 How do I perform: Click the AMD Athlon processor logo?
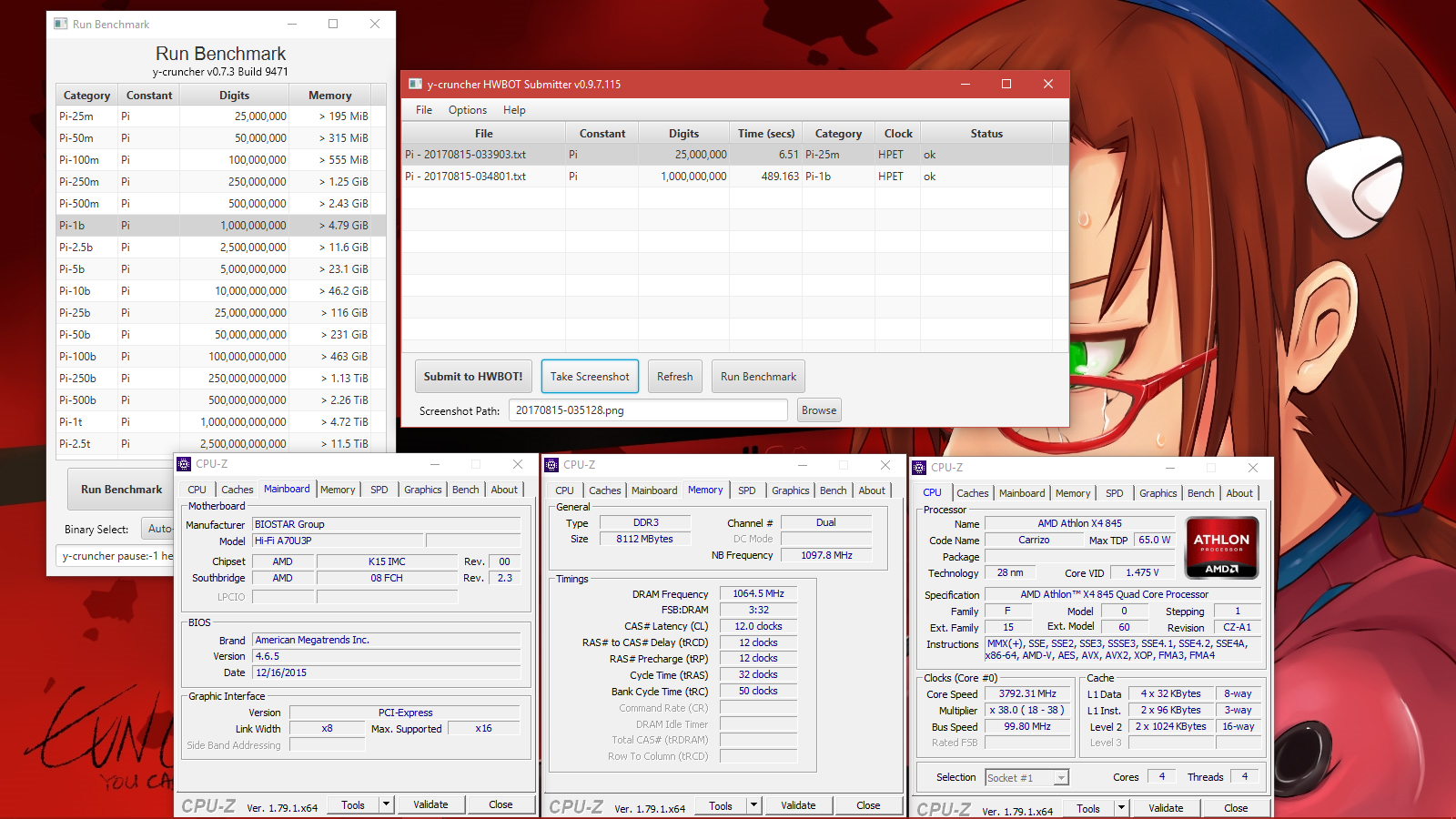[1221, 548]
